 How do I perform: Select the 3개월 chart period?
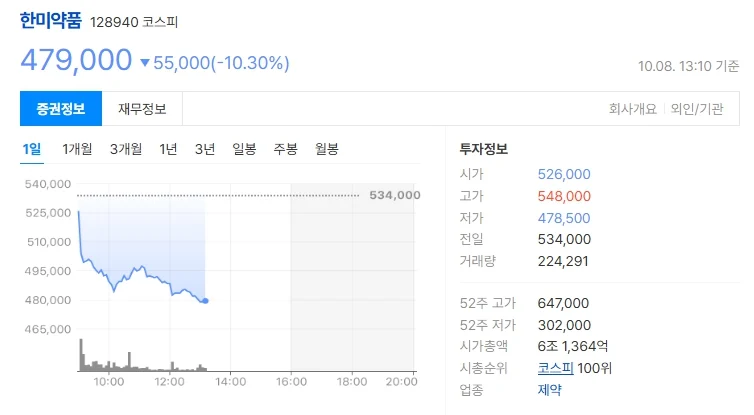(126, 149)
